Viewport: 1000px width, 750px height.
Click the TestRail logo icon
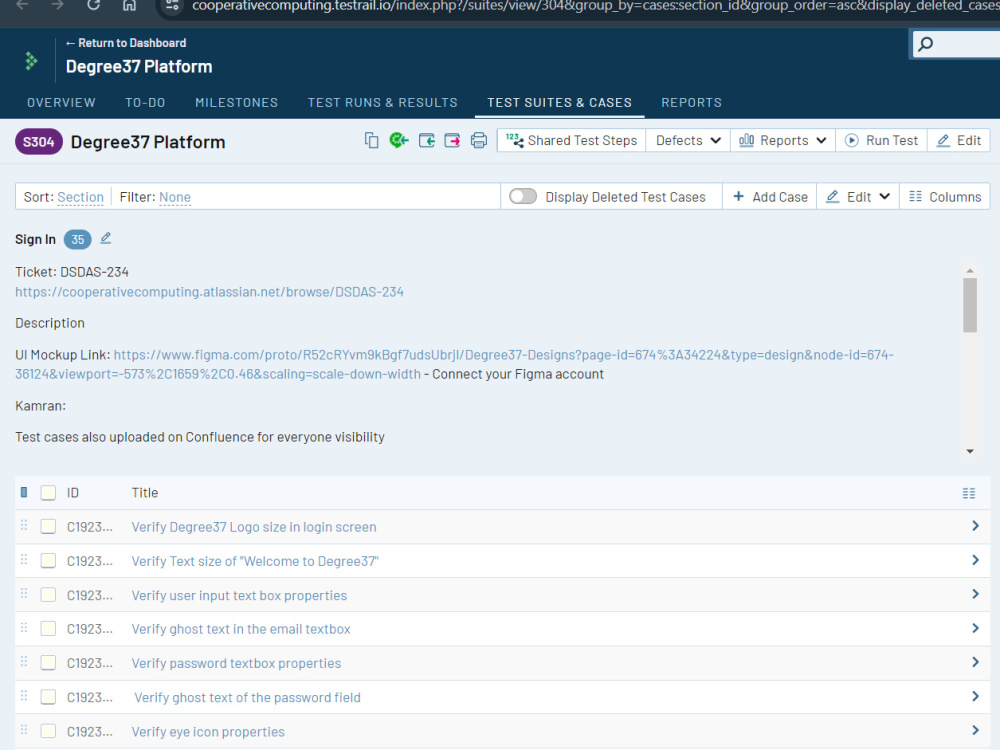click(31, 61)
